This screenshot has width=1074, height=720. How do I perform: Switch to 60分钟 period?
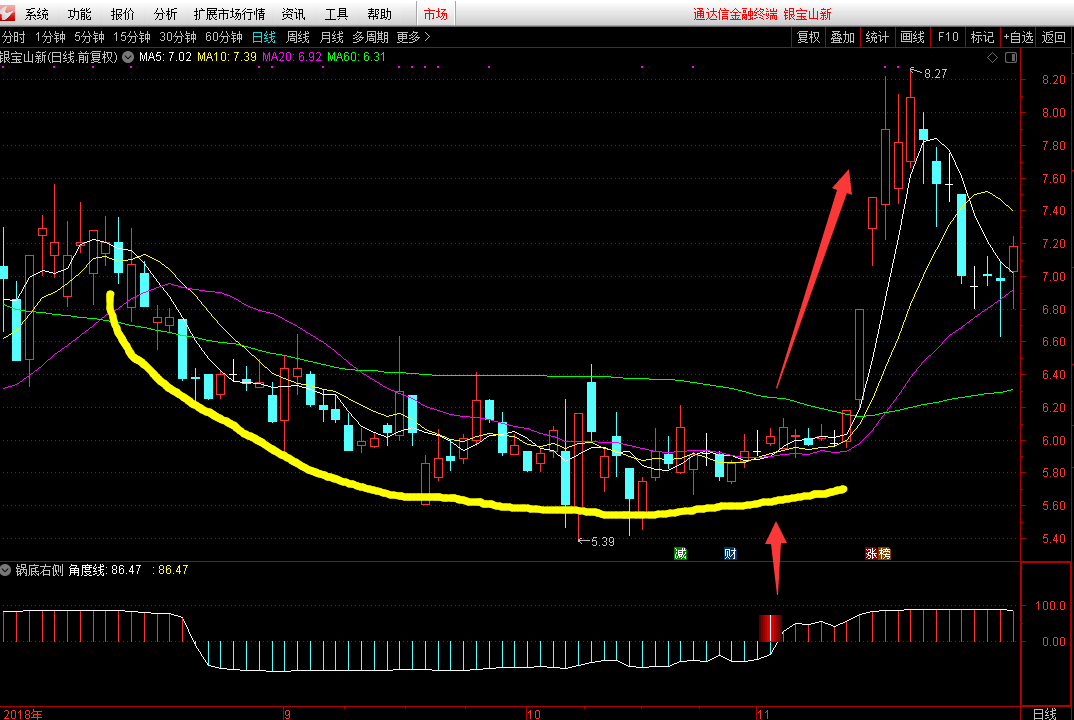[x=223, y=37]
